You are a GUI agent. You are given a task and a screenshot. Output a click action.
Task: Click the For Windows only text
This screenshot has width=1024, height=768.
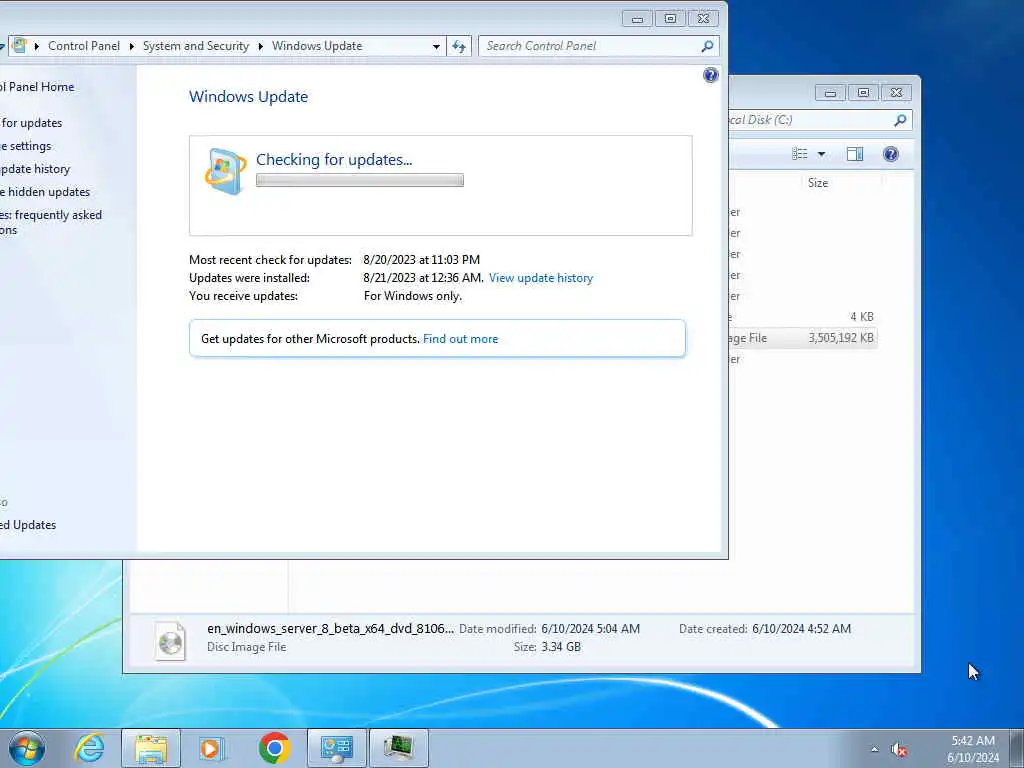coord(413,296)
